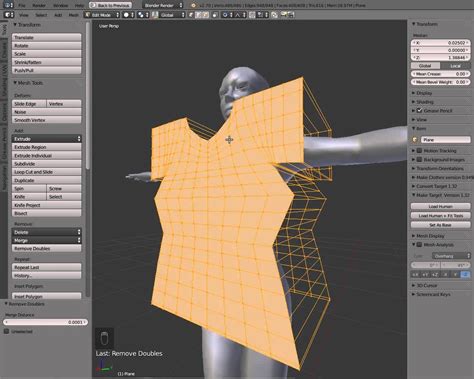Click the Loop Cut and Slide button
This screenshot has height=379, width=474.
47,172
